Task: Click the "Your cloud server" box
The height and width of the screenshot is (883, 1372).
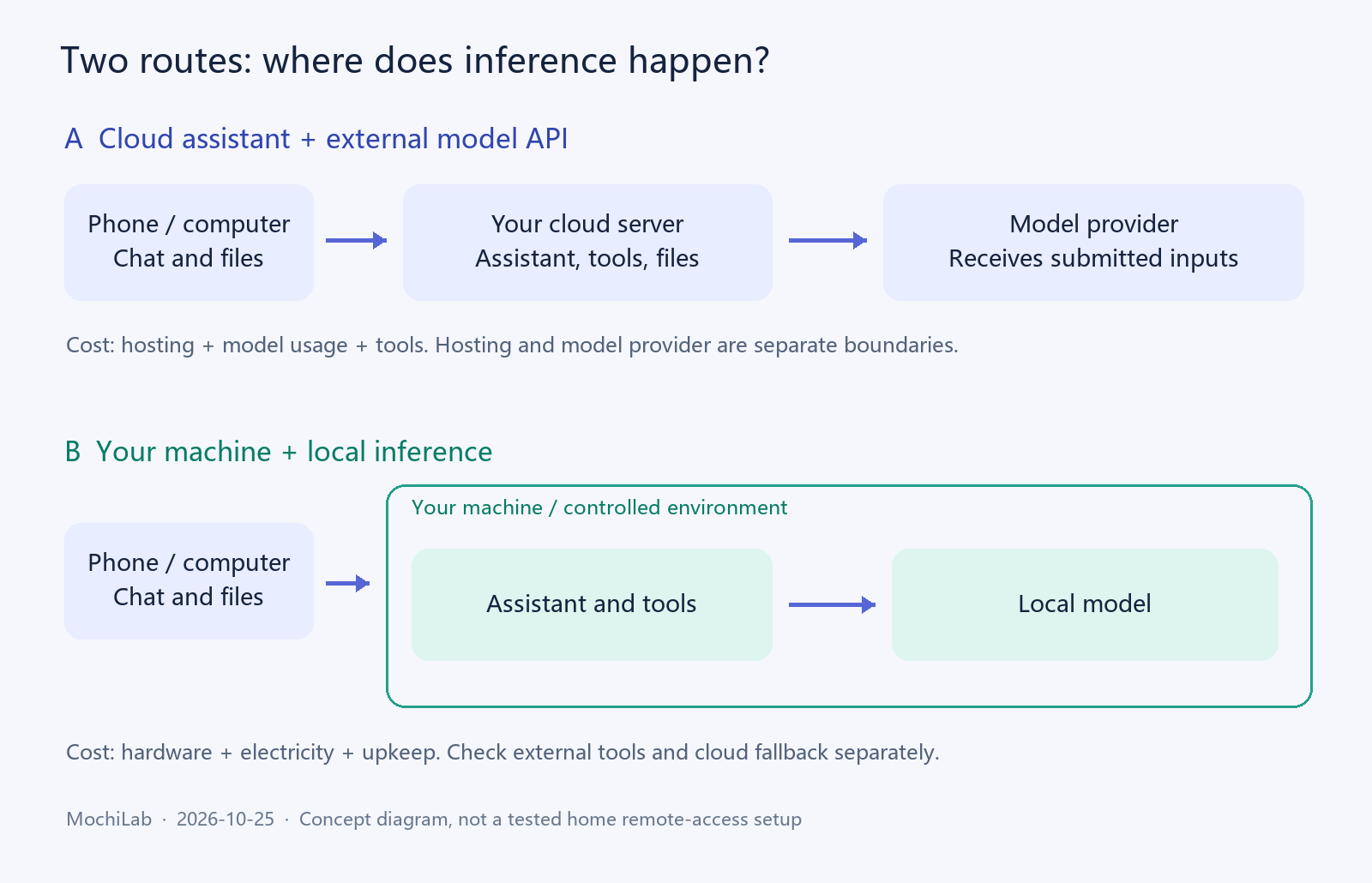Action: (x=587, y=242)
